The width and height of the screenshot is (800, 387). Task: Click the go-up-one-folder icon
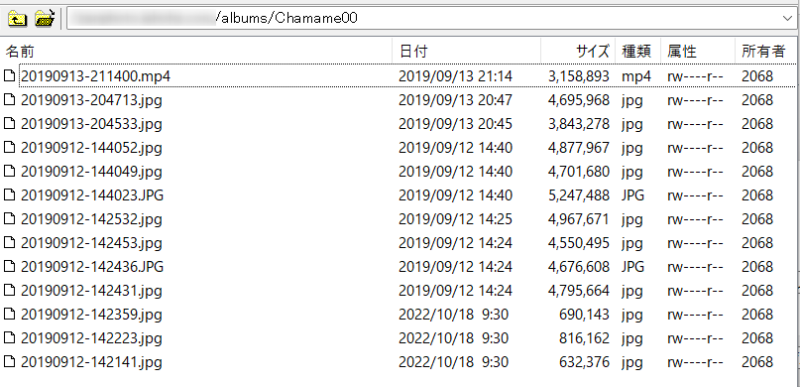pyautogui.click(x=17, y=18)
